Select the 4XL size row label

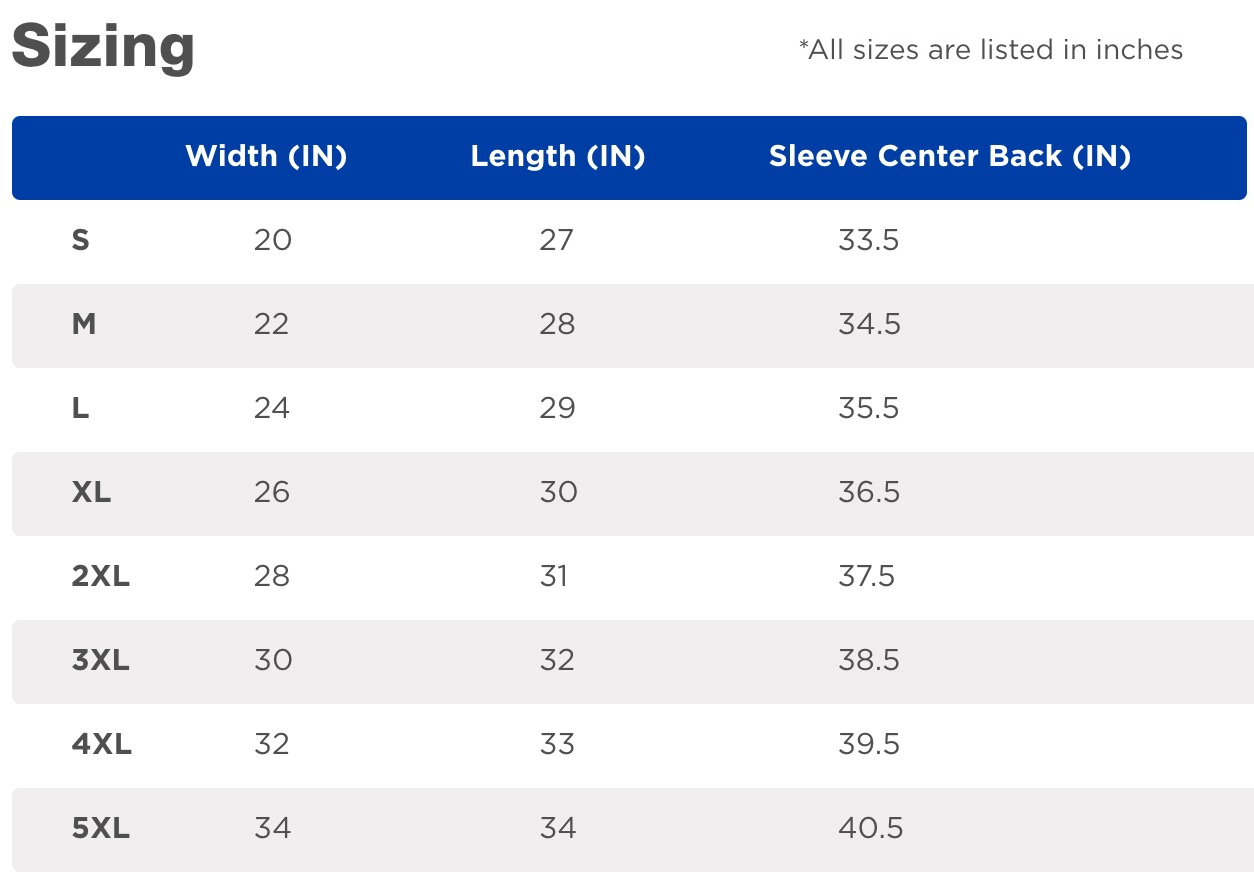(102, 744)
